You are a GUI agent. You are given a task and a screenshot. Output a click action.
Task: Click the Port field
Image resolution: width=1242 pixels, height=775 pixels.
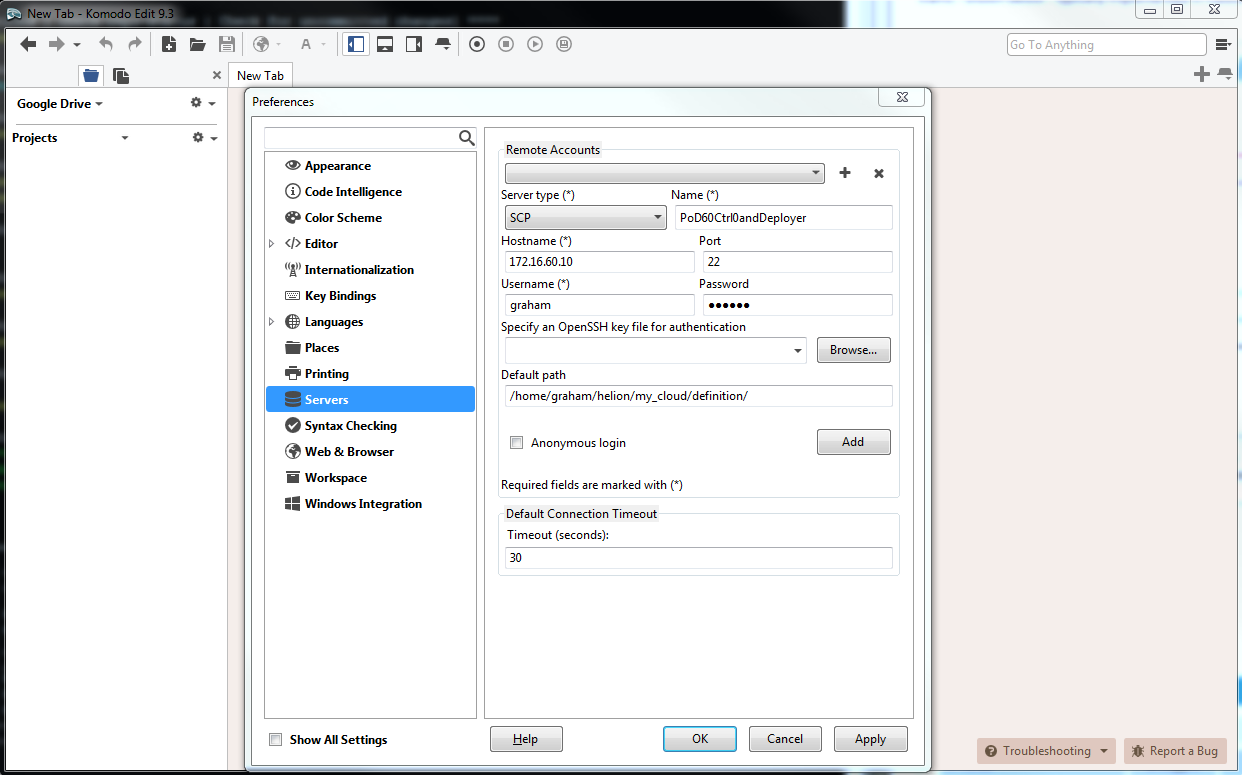[797, 261]
